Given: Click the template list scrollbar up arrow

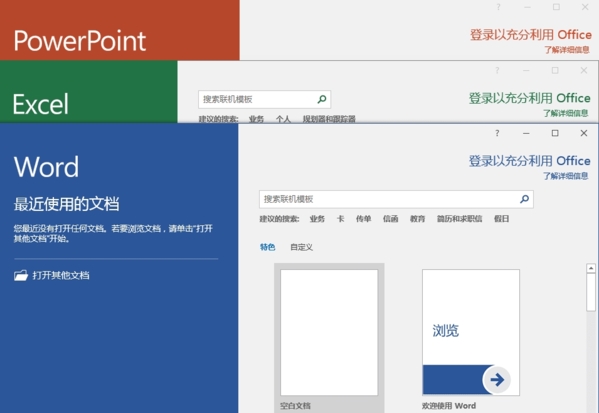Looking at the screenshot, I should [x=591, y=268].
